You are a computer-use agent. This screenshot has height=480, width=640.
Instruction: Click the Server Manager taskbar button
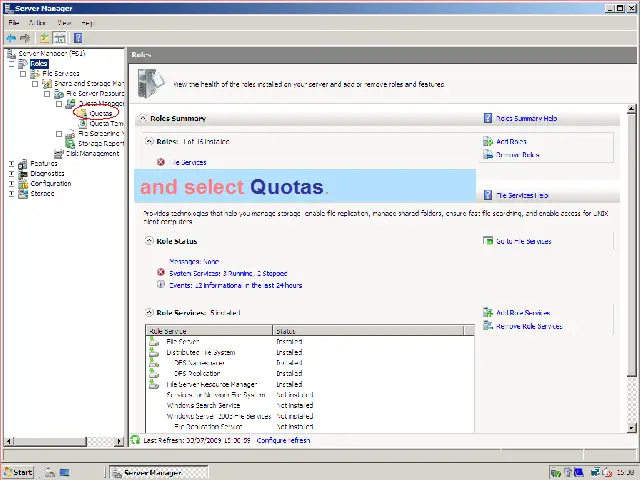point(159,472)
